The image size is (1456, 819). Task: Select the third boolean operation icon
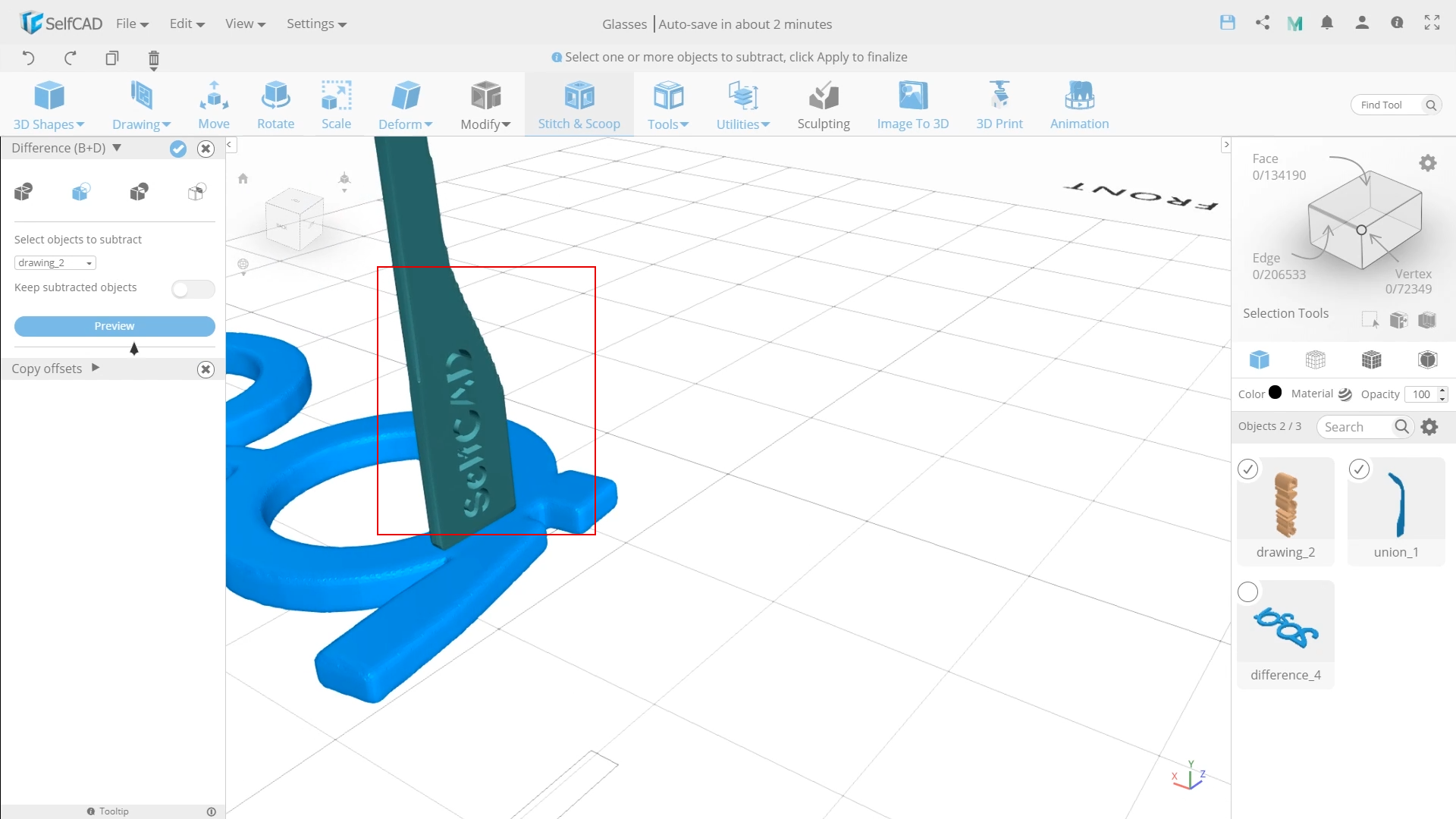[x=139, y=192]
